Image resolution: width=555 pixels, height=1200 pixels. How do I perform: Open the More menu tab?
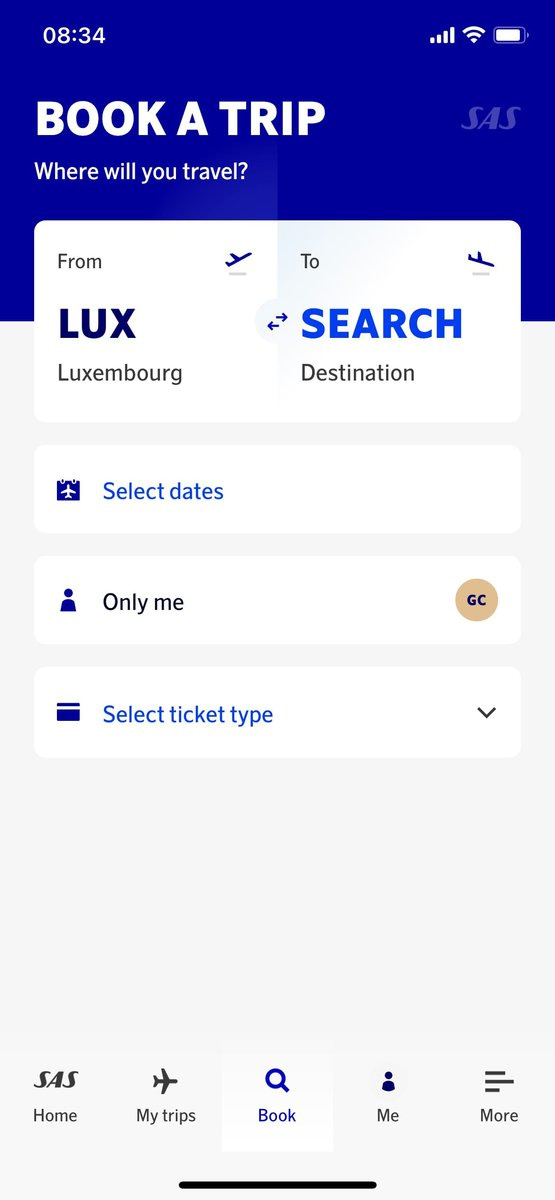pyautogui.click(x=499, y=1096)
